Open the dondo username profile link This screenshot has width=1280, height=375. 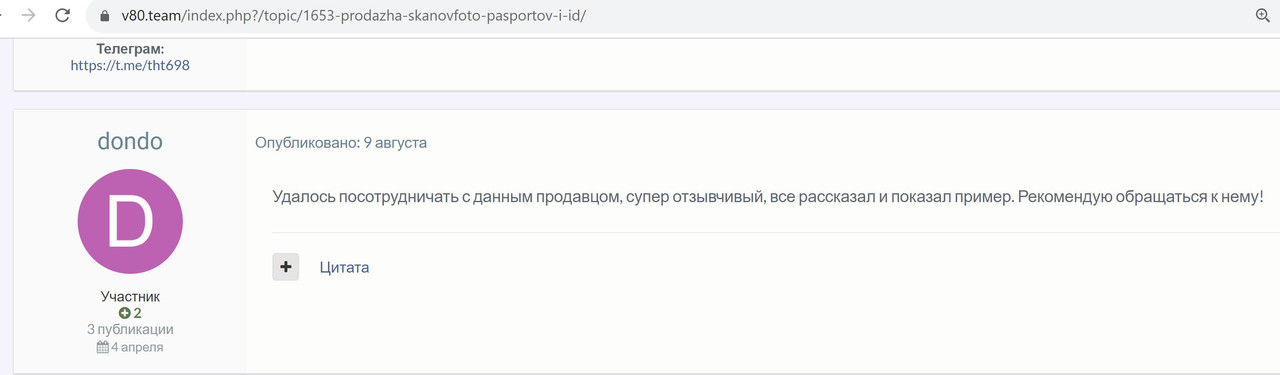130,141
